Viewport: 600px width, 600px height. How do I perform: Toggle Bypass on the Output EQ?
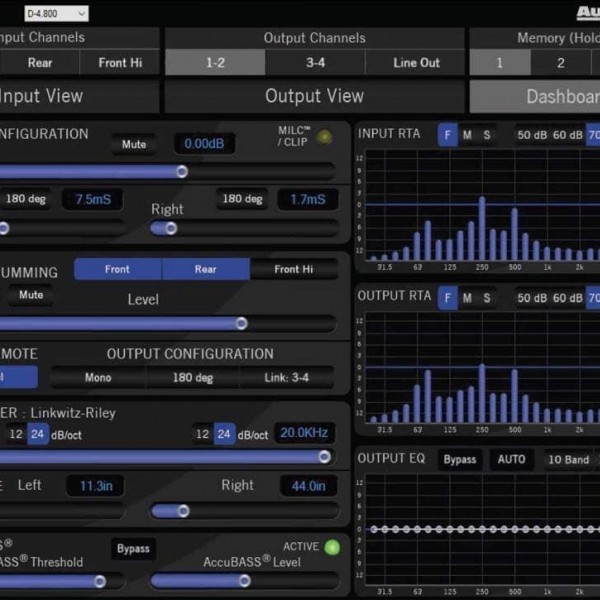tap(460, 459)
